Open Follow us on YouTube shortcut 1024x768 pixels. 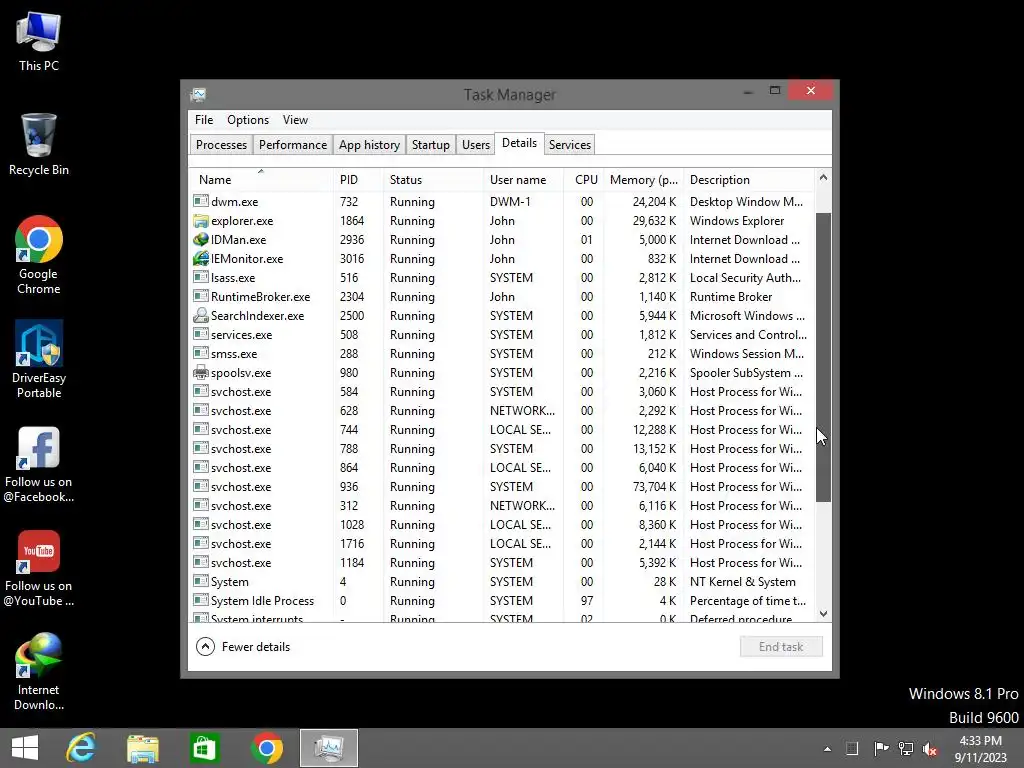pyautogui.click(x=39, y=568)
